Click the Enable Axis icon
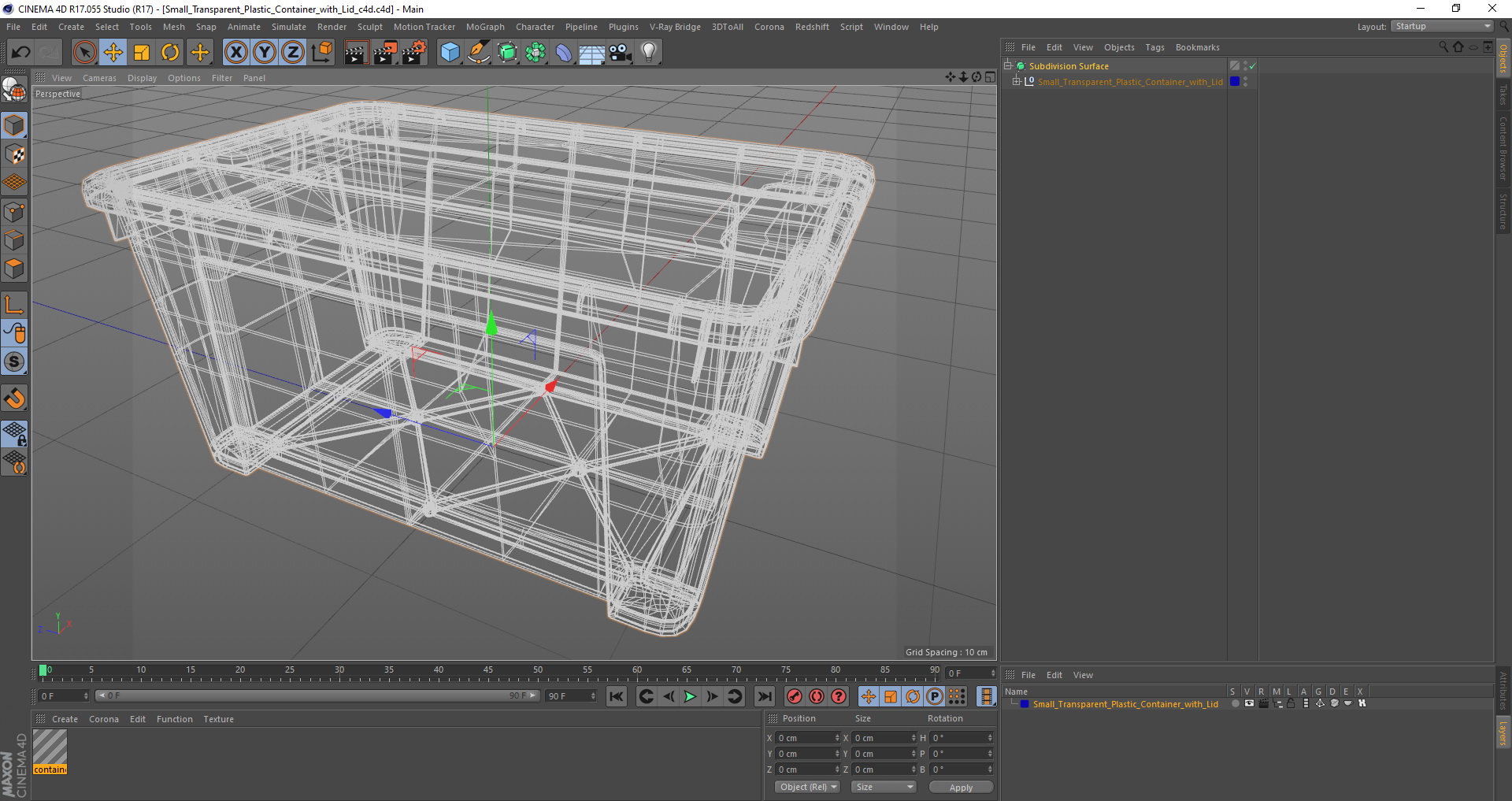 click(x=14, y=305)
